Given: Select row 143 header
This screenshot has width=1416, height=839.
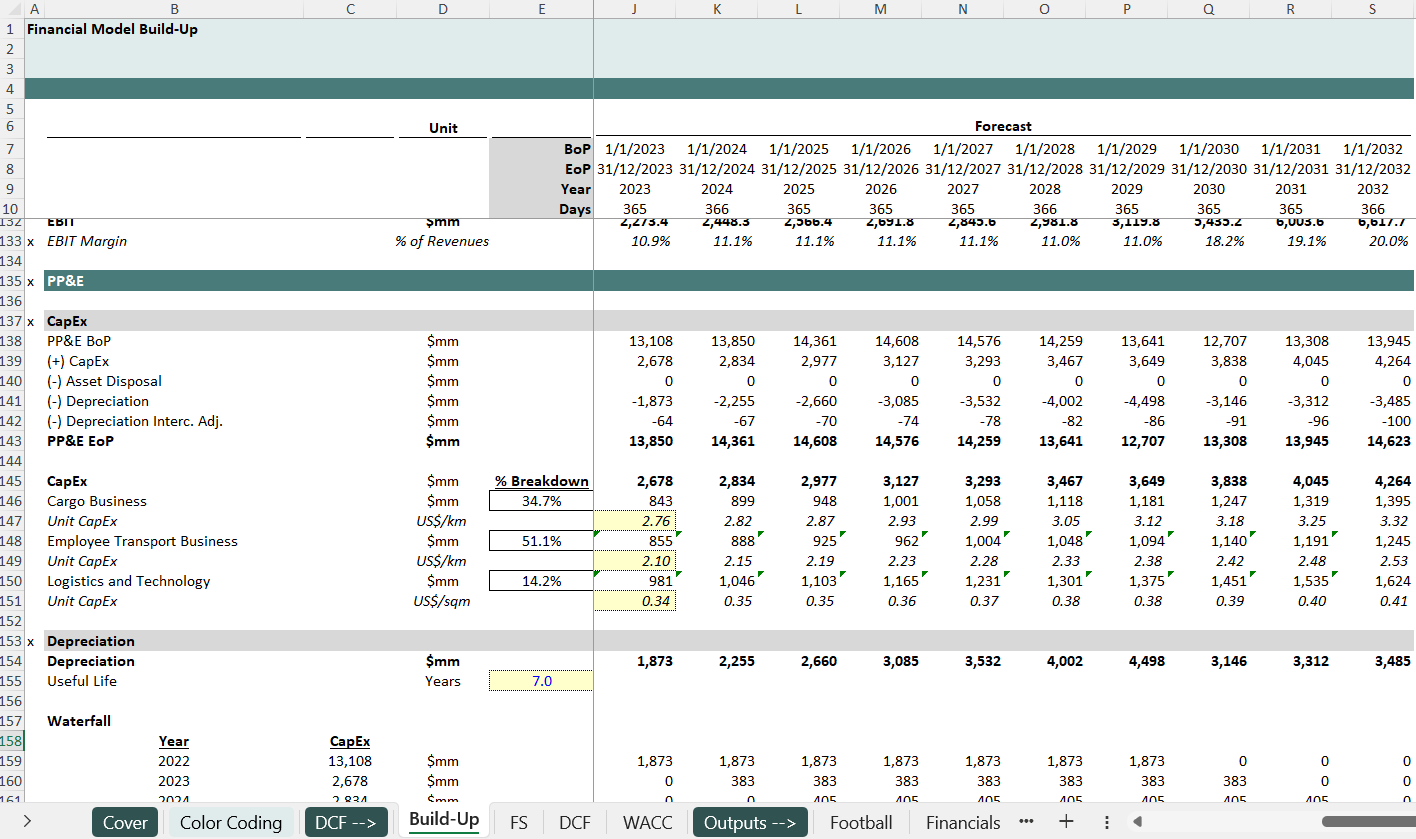Looking at the screenshot, I should click(10, 441).
